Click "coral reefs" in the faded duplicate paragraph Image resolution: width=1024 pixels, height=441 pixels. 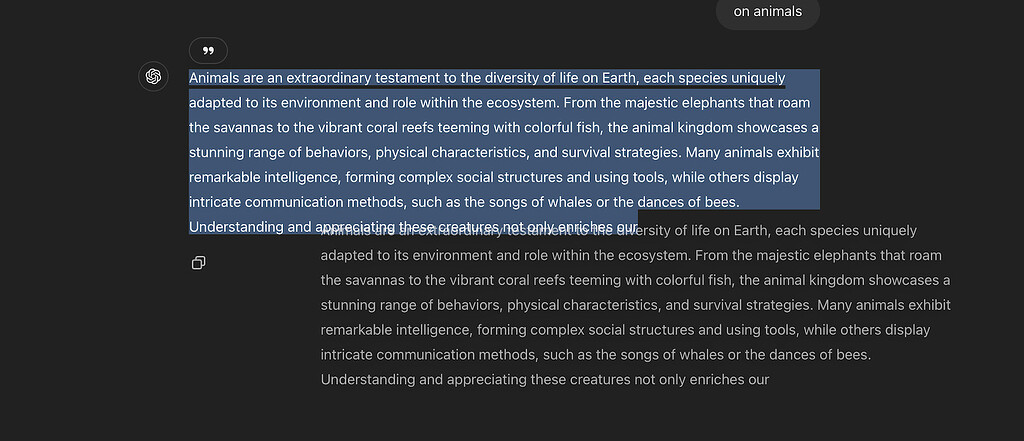click(x=531, y=280)
